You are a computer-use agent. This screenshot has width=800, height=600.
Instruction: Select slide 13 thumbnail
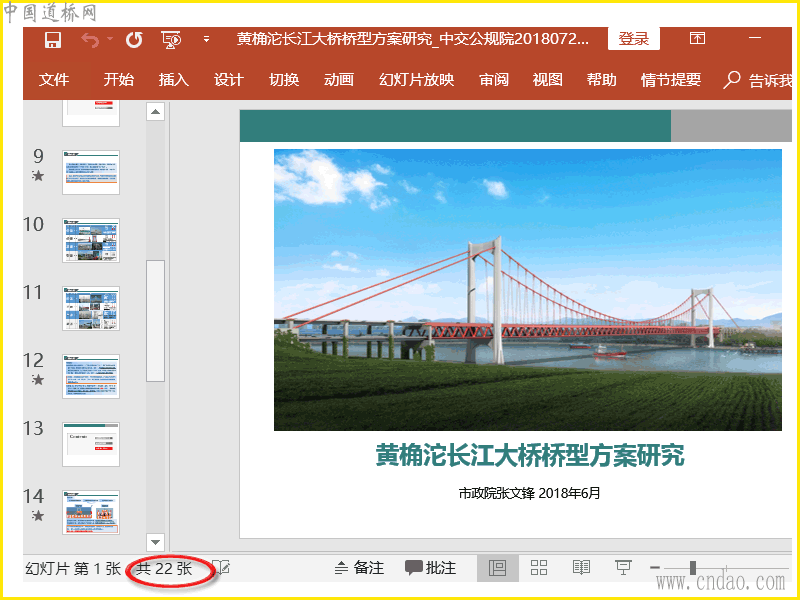click(91, 444)
